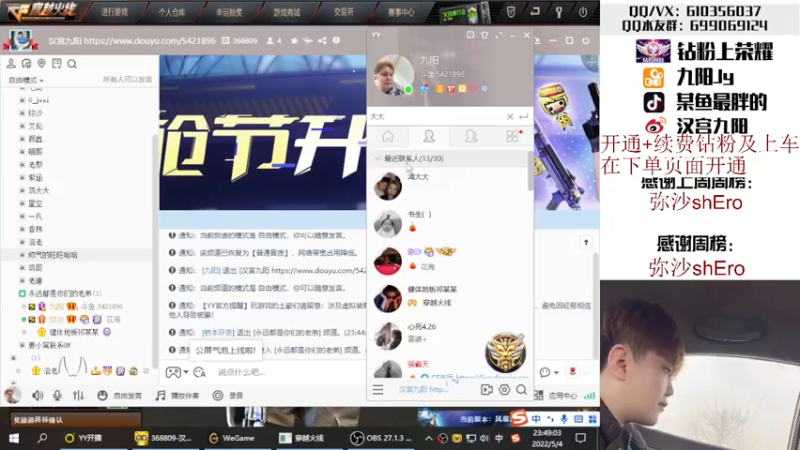Open the audio mixer settings icon

[x=78, y=395]
